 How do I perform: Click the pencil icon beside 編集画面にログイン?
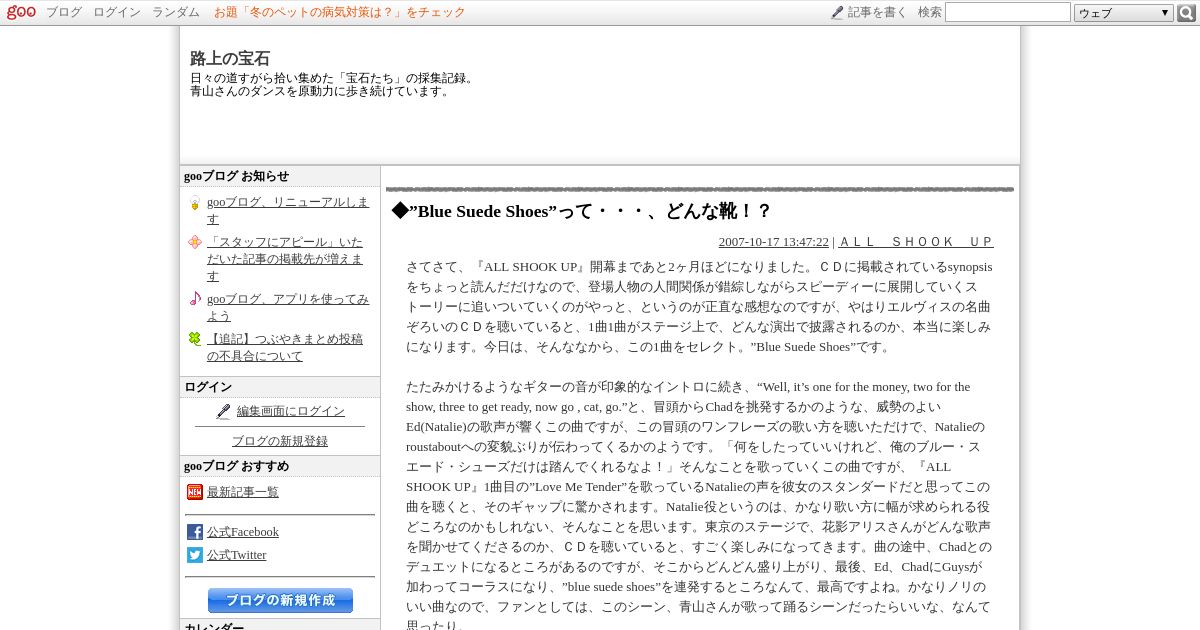223,411
